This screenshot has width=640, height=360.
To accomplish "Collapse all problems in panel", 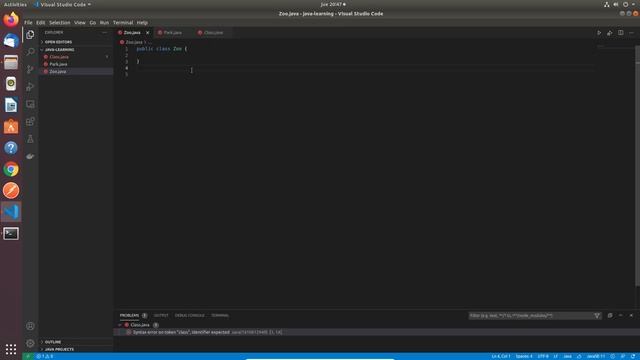I will coord(610,316).
